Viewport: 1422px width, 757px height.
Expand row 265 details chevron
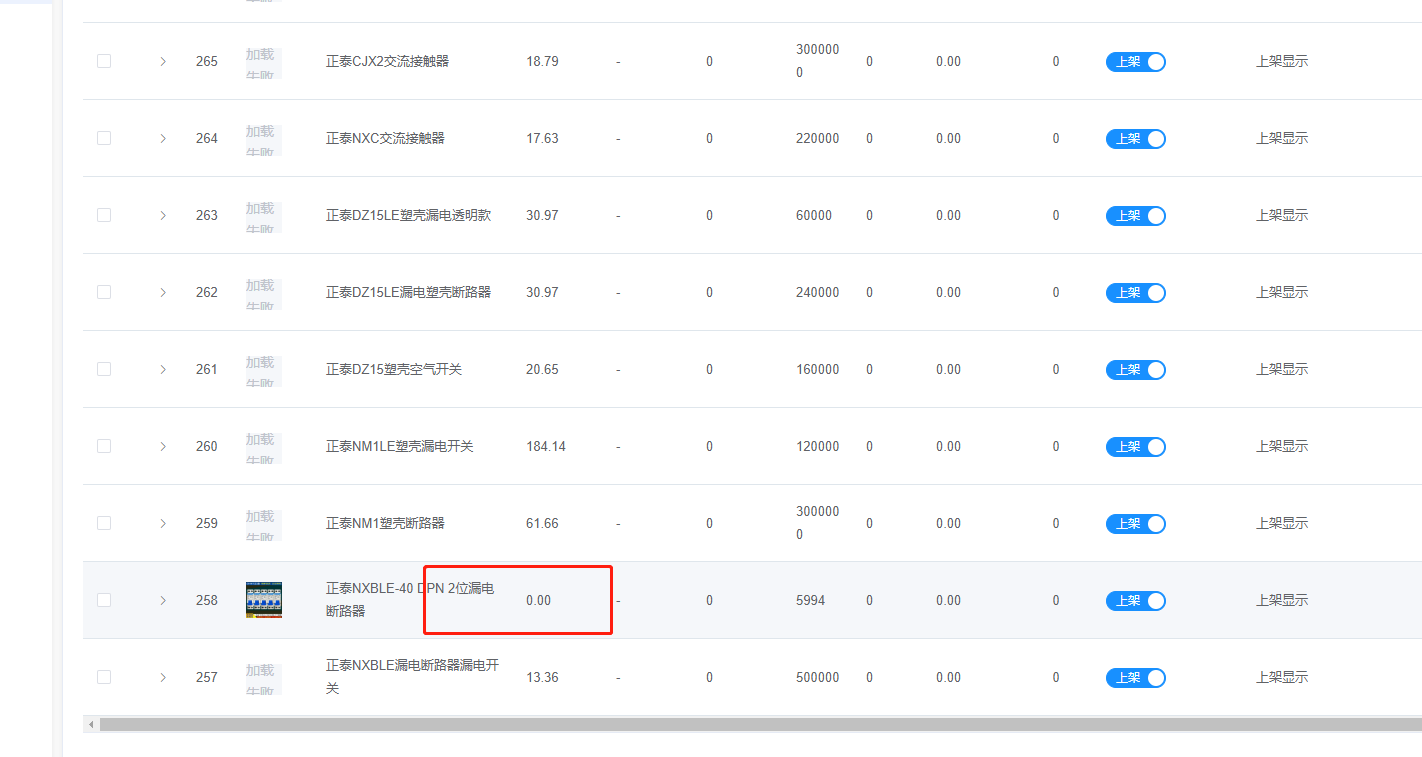pos(163,61)
